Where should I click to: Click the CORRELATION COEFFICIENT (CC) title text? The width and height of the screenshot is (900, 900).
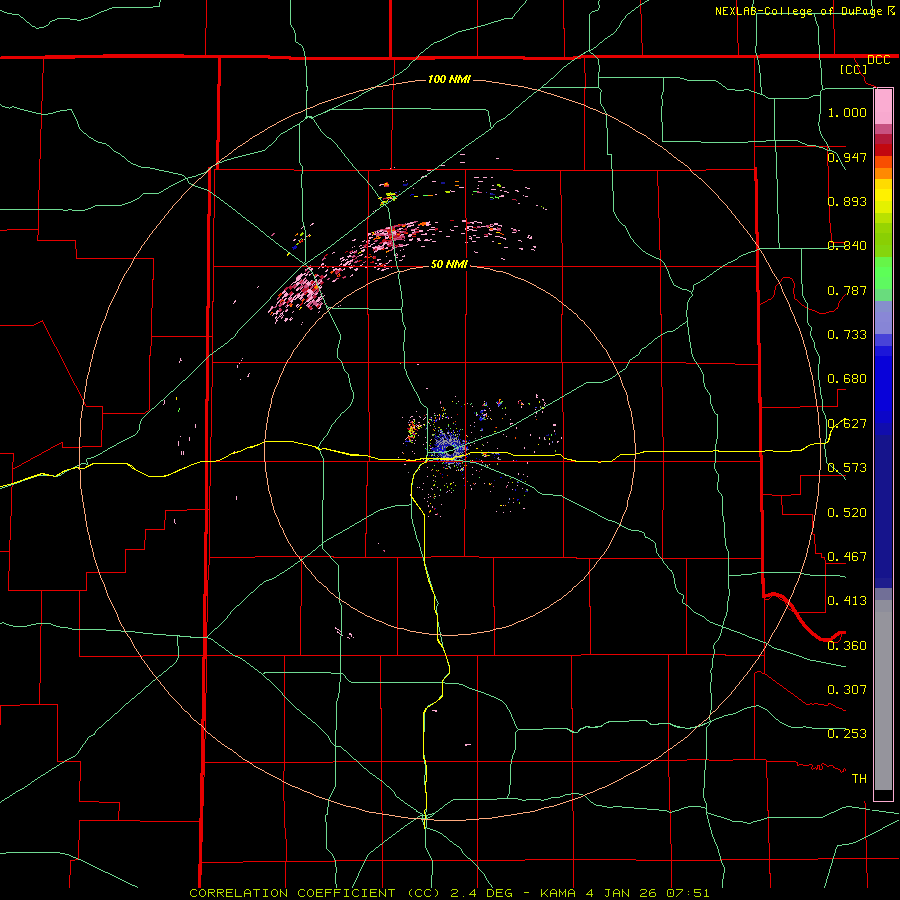(314, 893)
